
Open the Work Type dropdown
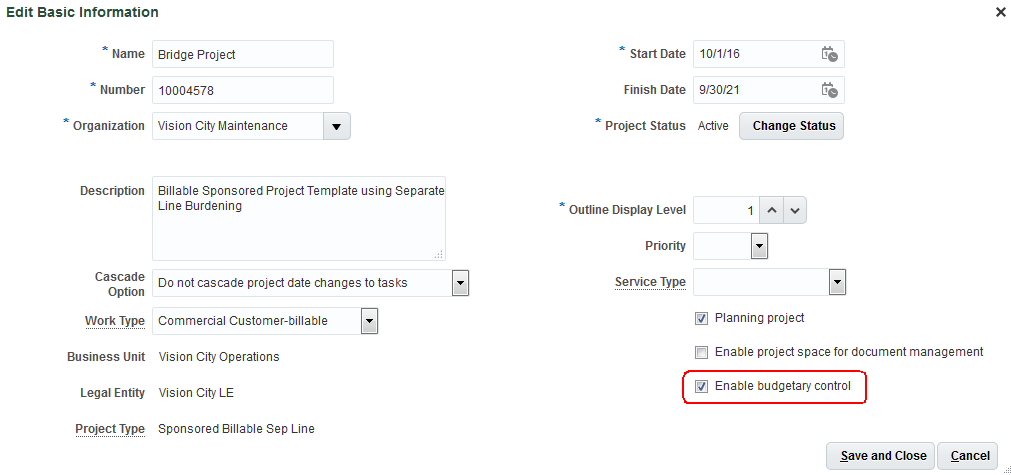[369, 321]
